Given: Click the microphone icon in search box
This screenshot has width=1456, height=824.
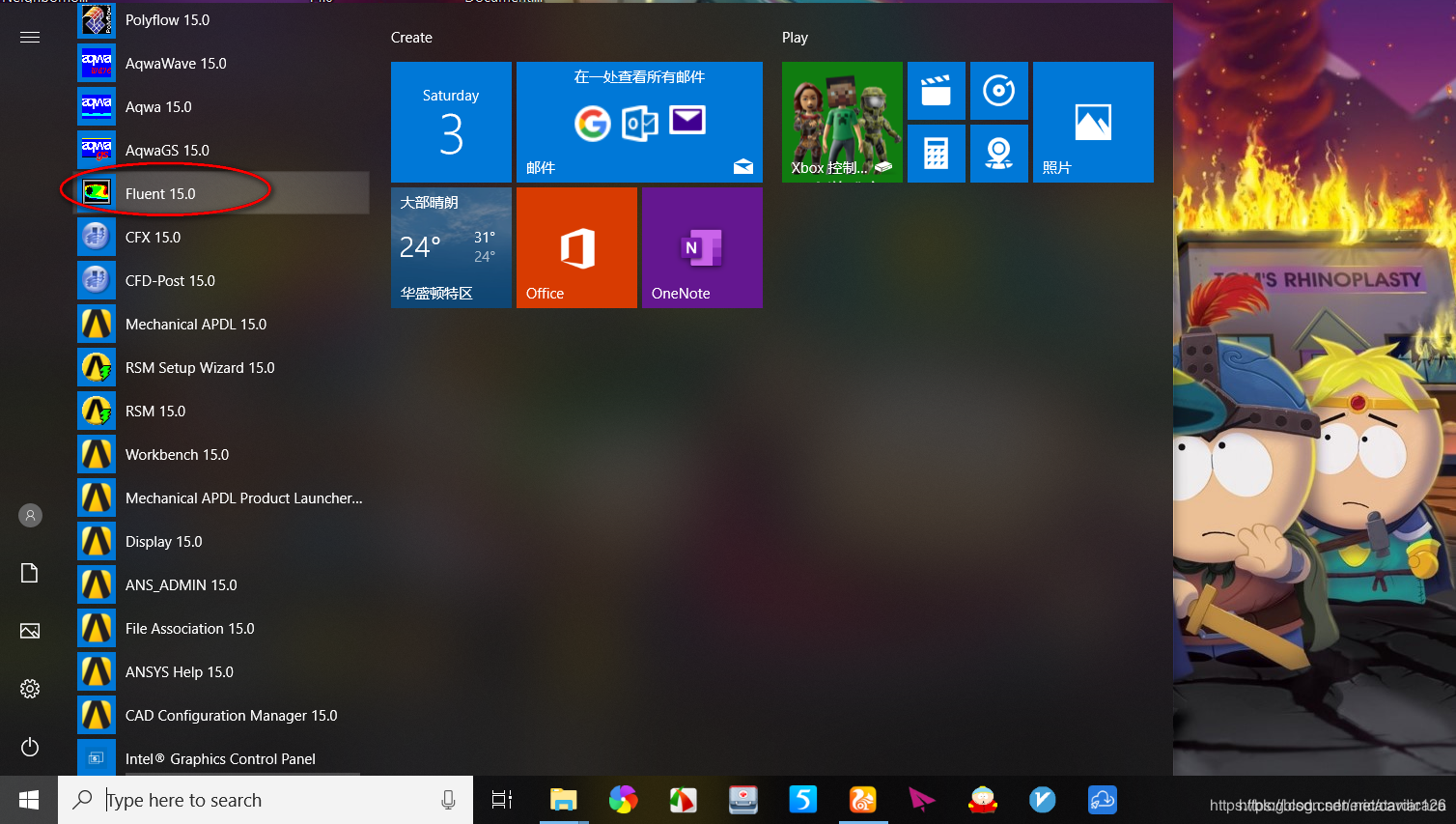Looking at the screenshot, I should 448,800.
